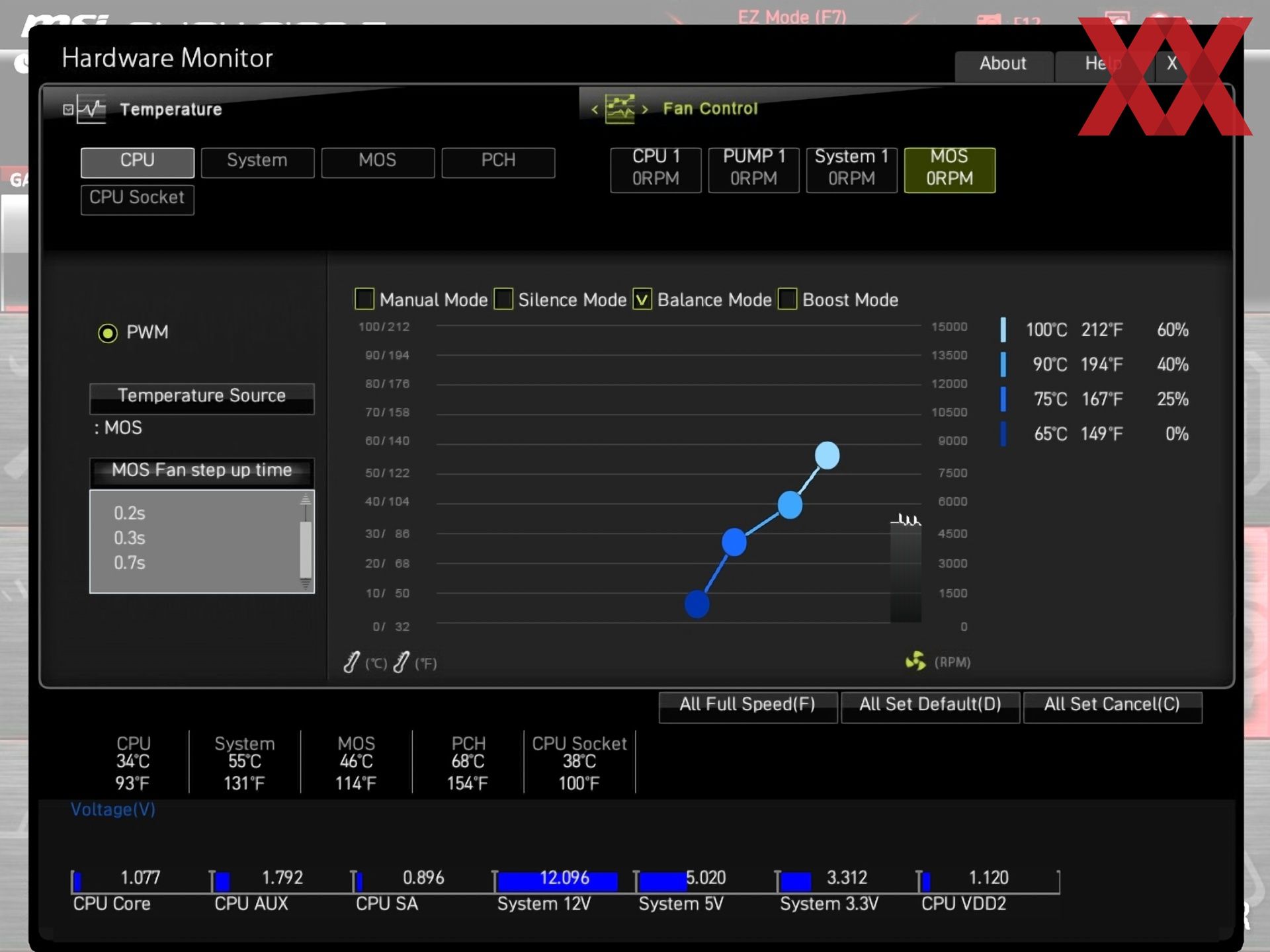Pick 0.3s step up time
Viewport: 1270px width, 952px height.
coord(130,538)
